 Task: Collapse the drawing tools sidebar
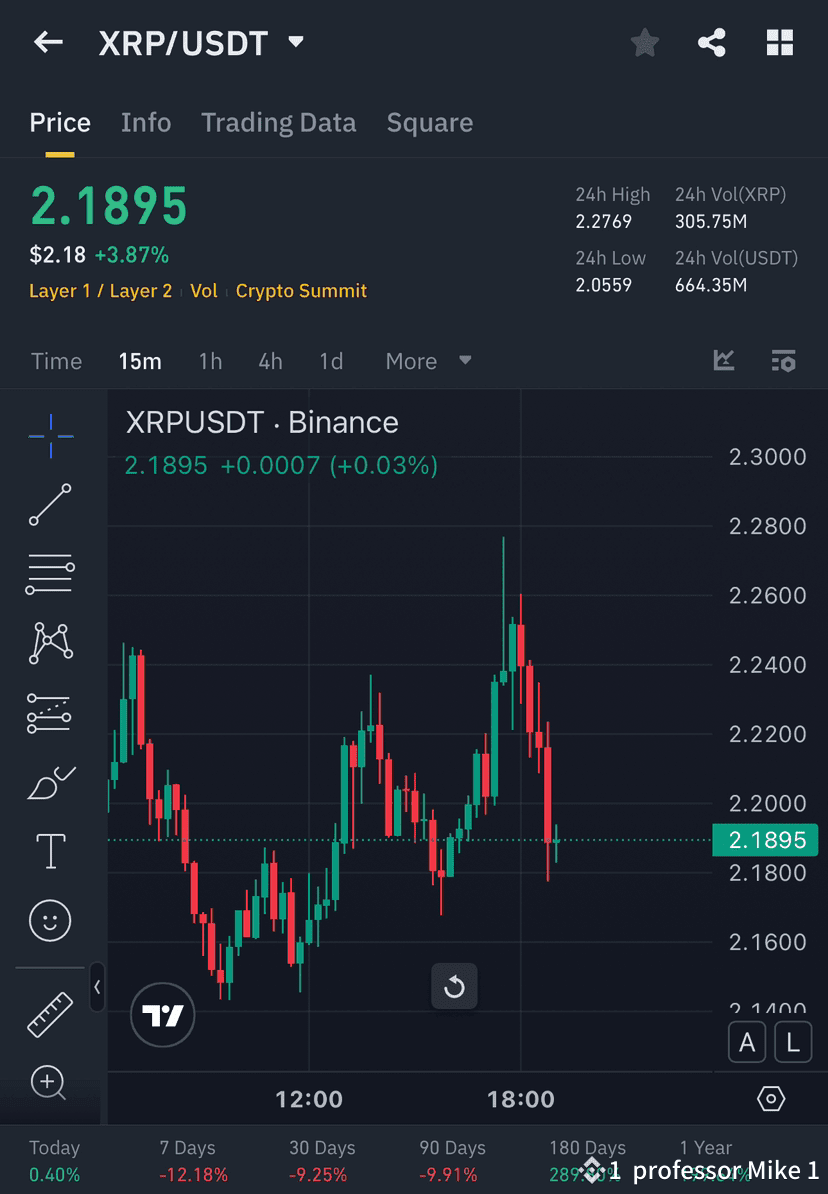97,988
